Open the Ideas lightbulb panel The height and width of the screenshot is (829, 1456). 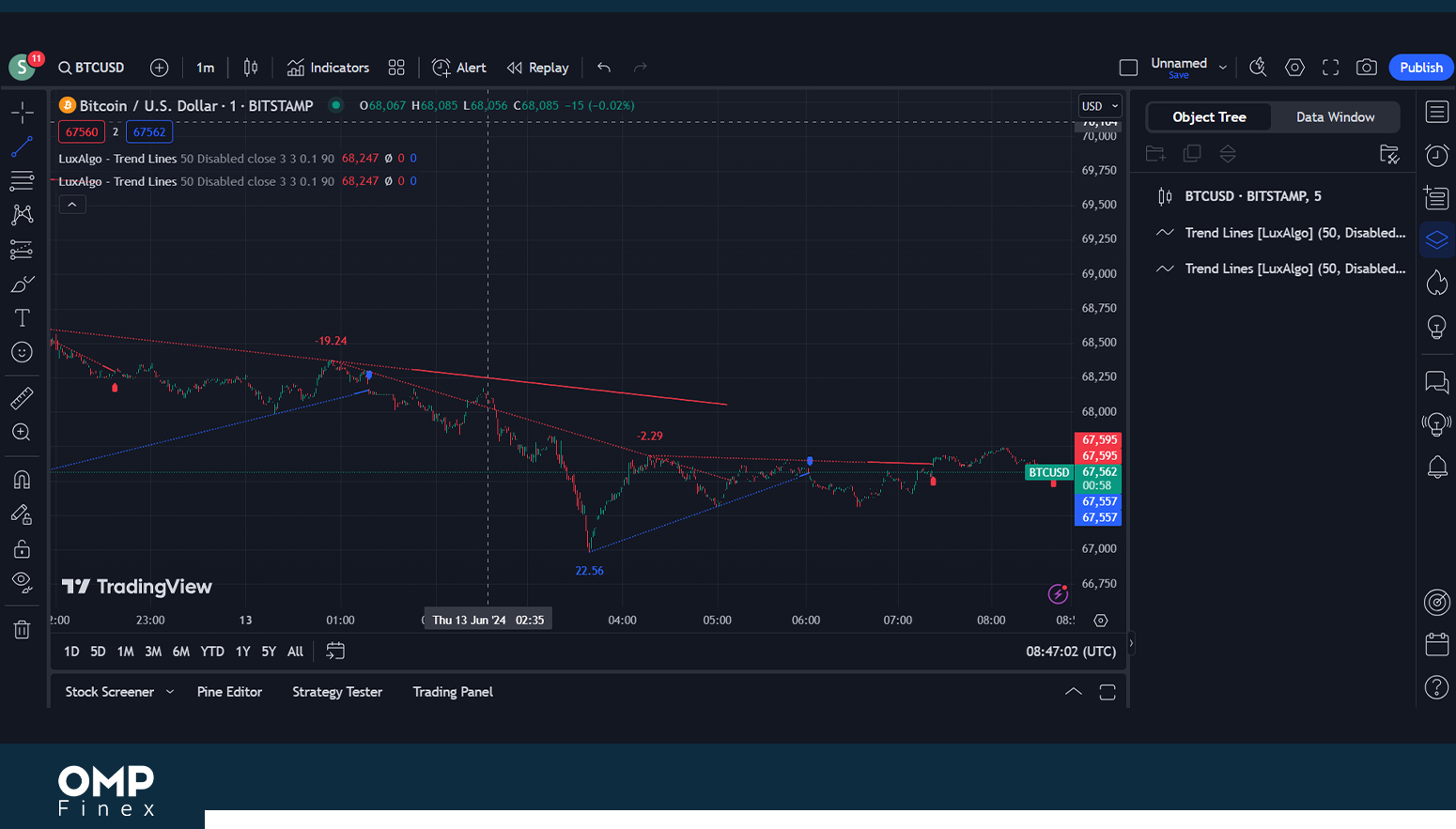coord(1437,327)
